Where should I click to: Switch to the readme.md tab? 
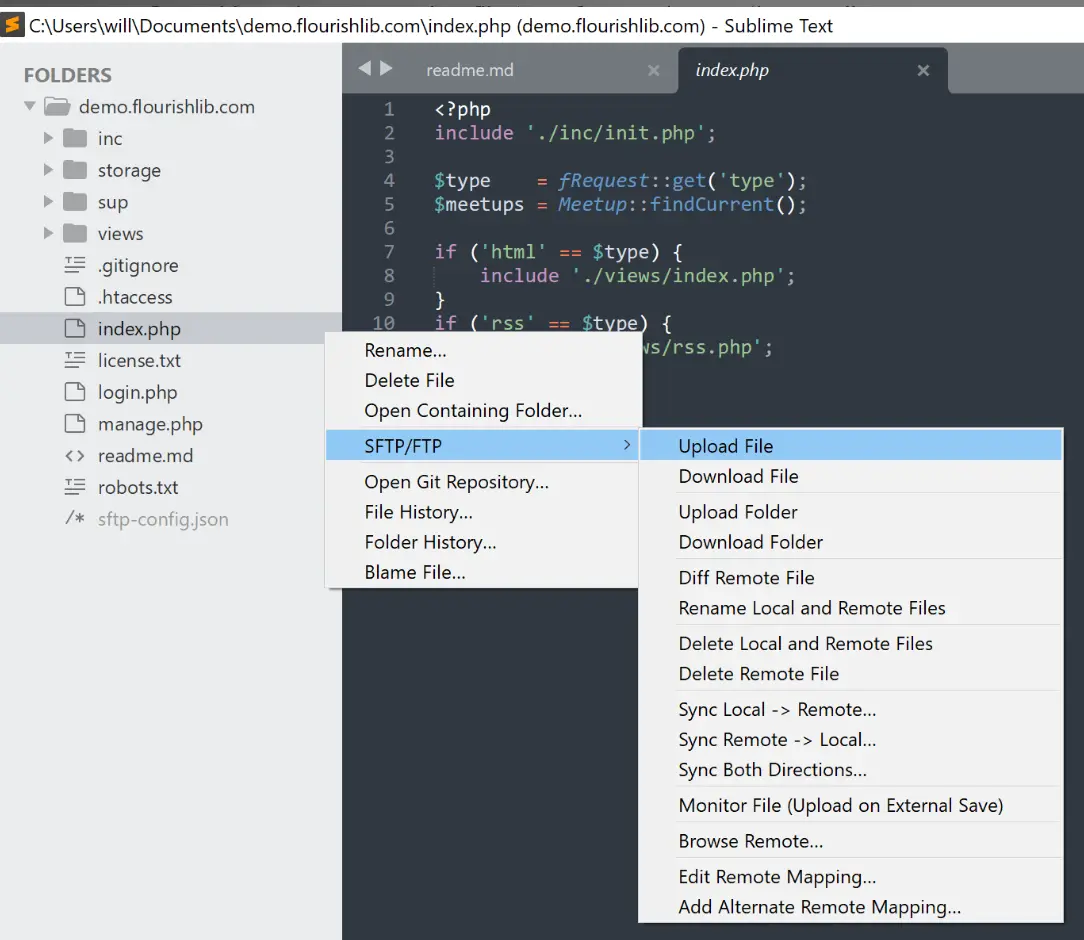(470, 70)
